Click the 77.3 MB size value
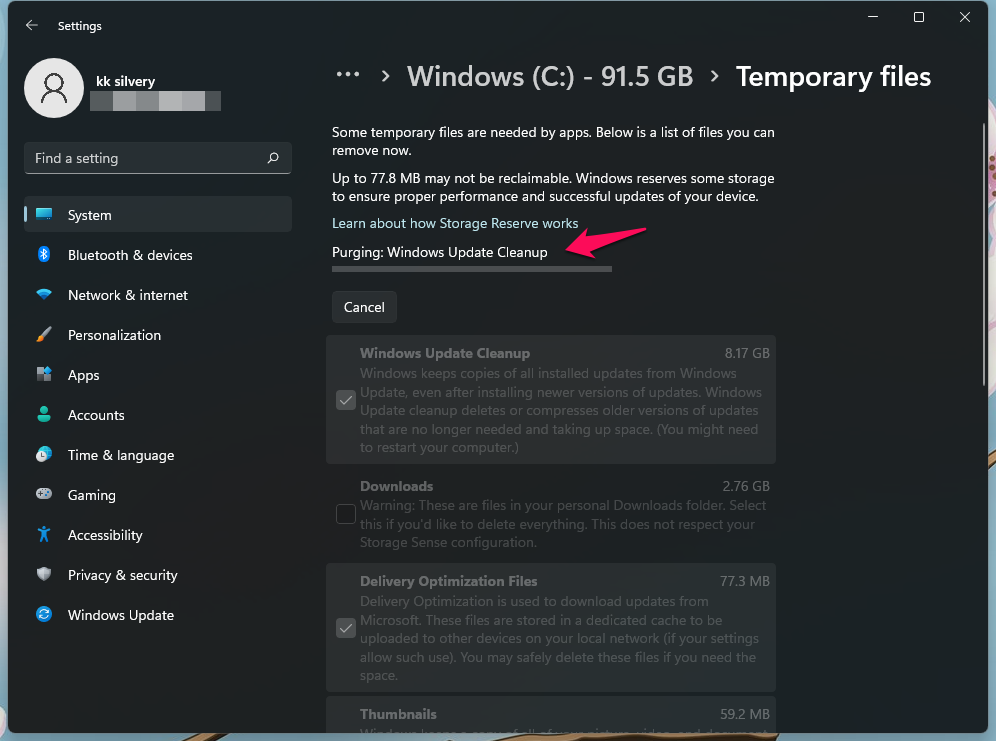 (x=744, y=581)
